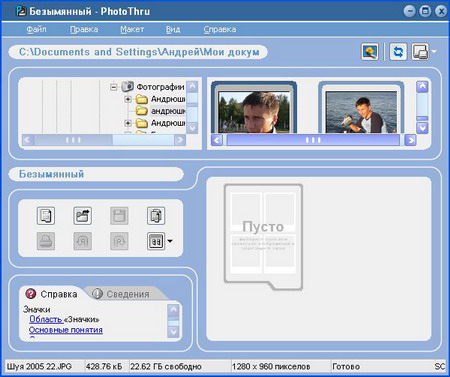Expand the Андрюш folder directly under Фотографии
The height and width of the screenshot is (377, 450).
[x=128, y=99]
